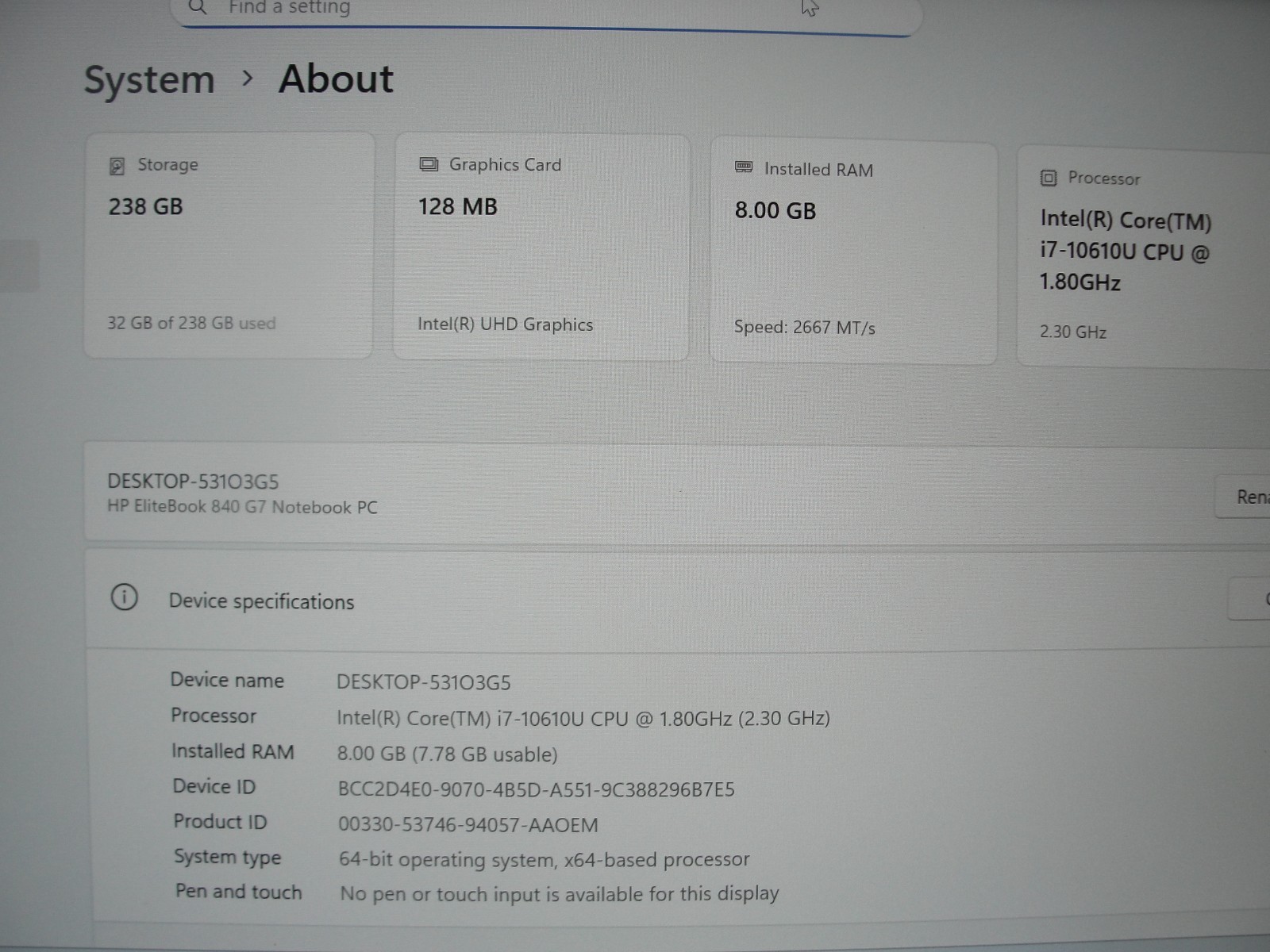Click the Device name label
The width and height of the screenshot is (1270, 952).
point(227,680)
